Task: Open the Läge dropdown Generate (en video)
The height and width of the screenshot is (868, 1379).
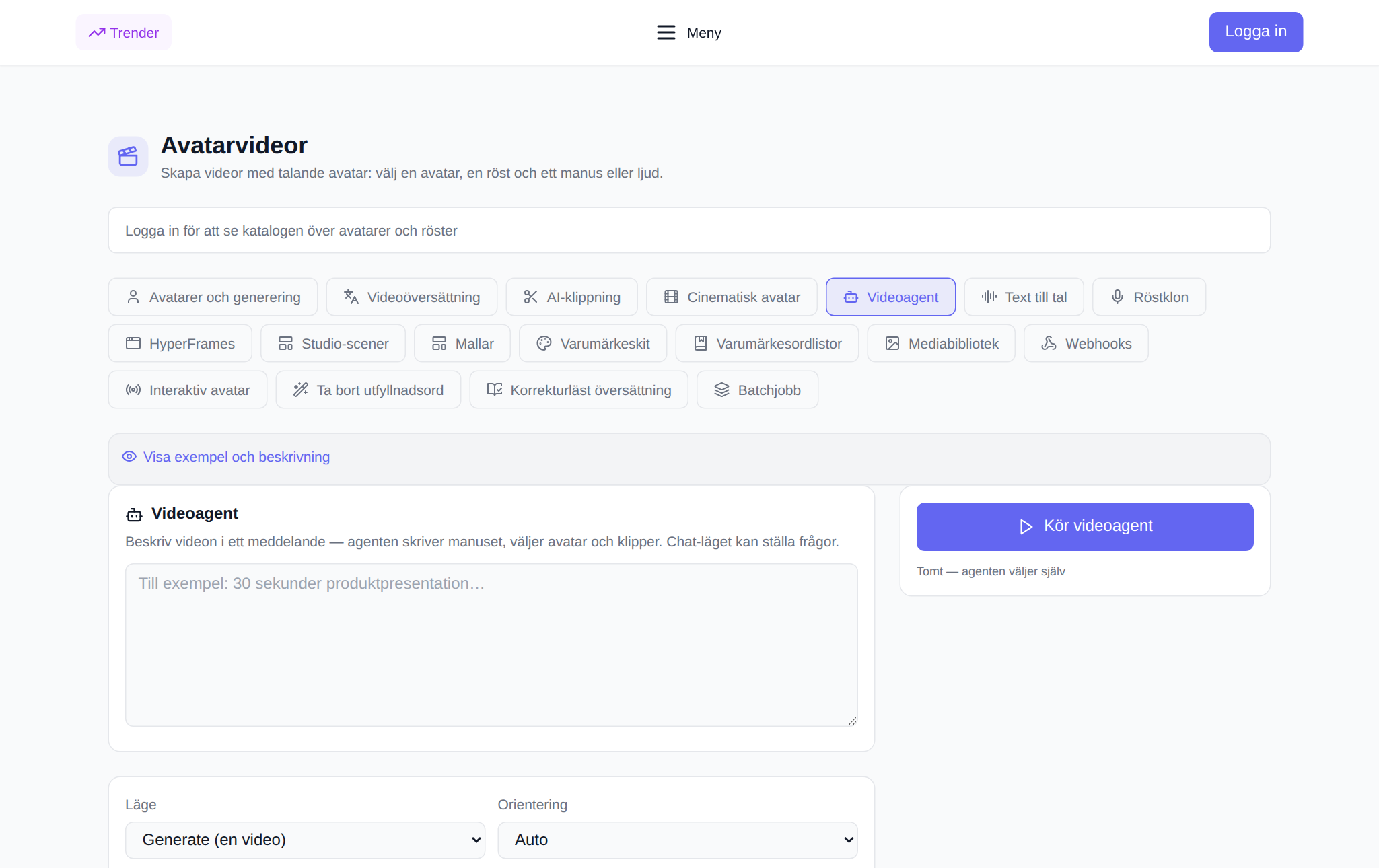Action: (305, 840)
